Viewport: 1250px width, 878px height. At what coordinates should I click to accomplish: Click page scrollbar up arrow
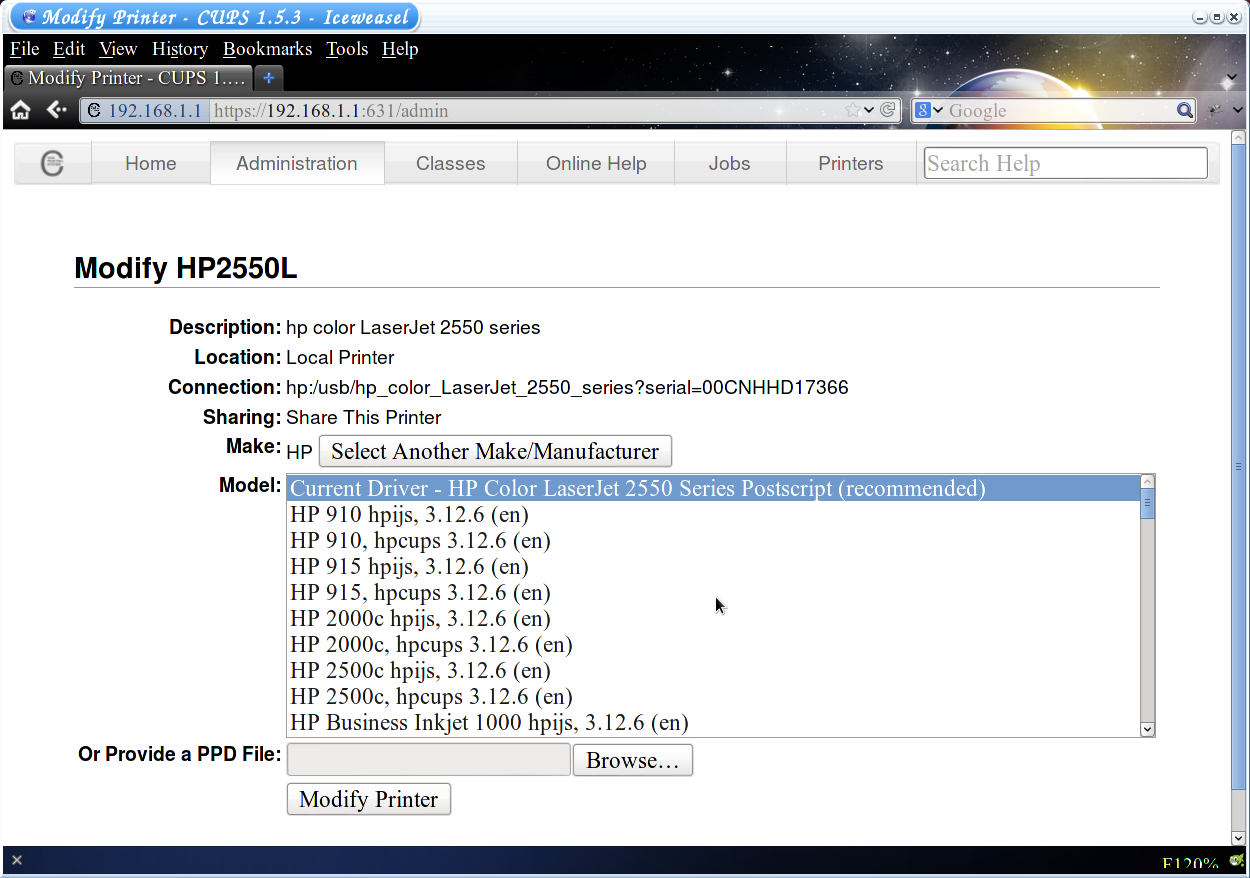click(1239, 138)
